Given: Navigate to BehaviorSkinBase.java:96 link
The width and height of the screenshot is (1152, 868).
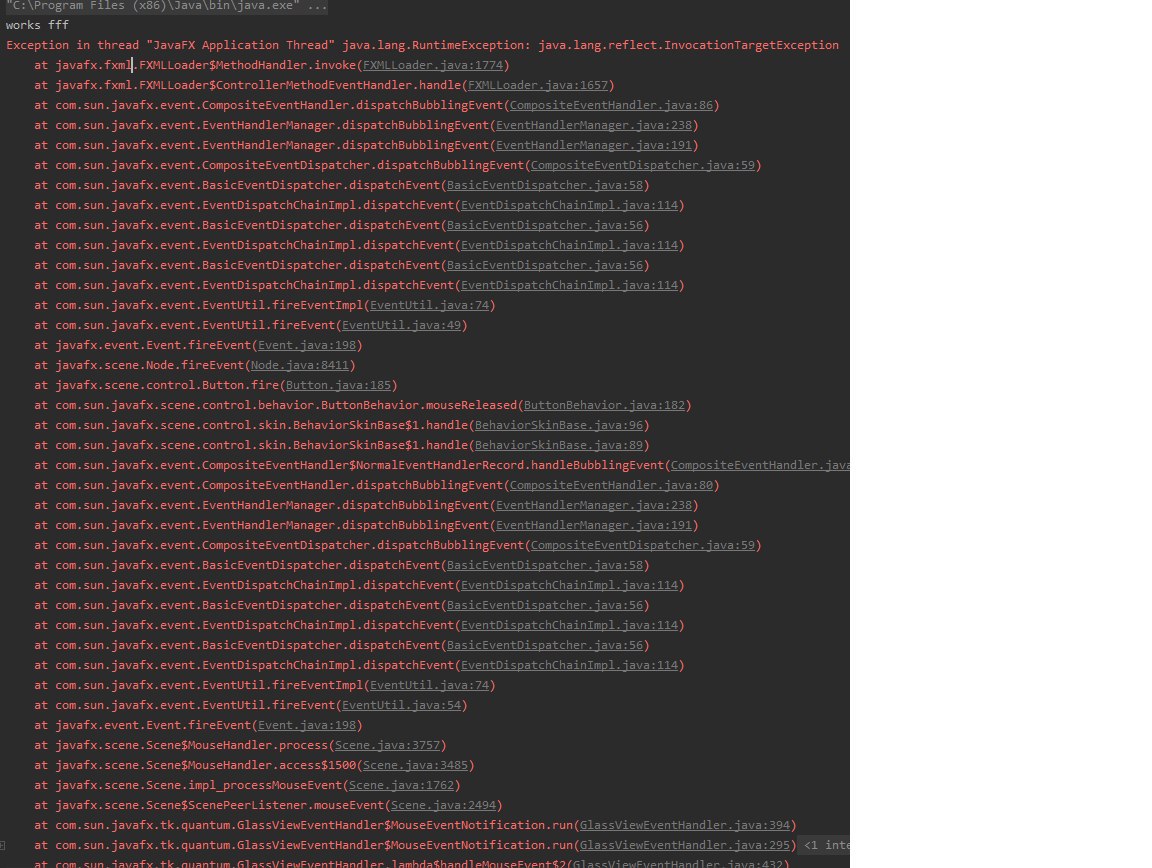Looking at the screenshot, I should point(558,425).
